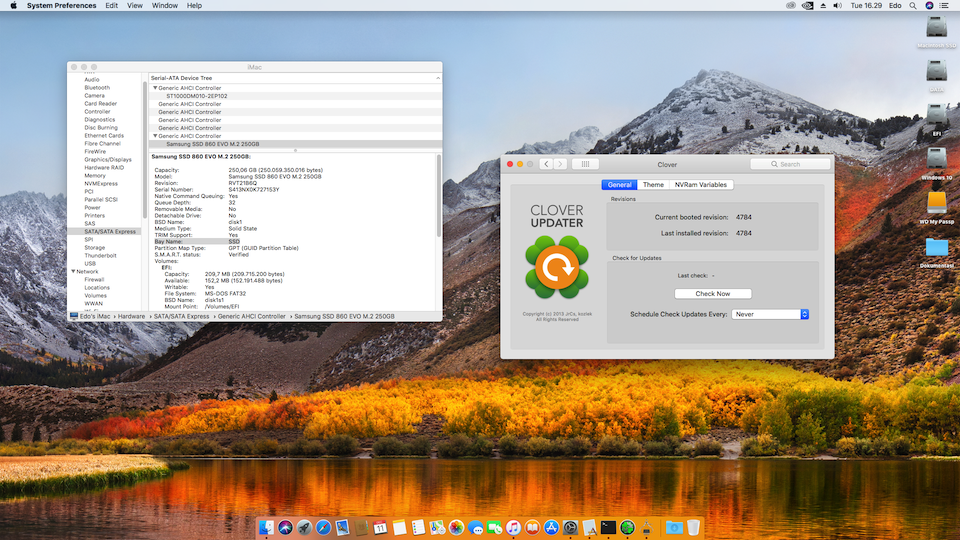The width and height of the screenshot is (960, 540).
Task: Open the Calendar icon in Dock
Action: (x=380, y=527)
